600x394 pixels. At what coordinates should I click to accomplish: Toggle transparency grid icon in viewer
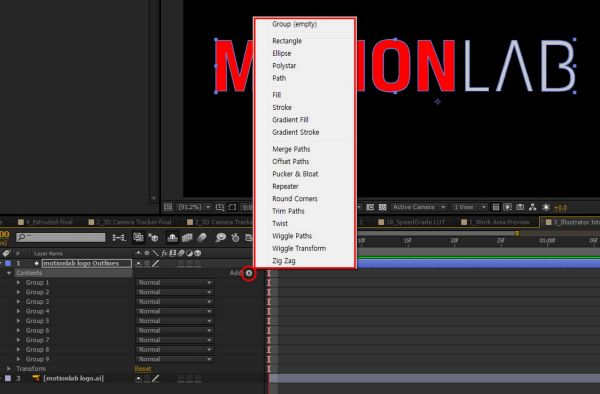[x=382, y=207]
